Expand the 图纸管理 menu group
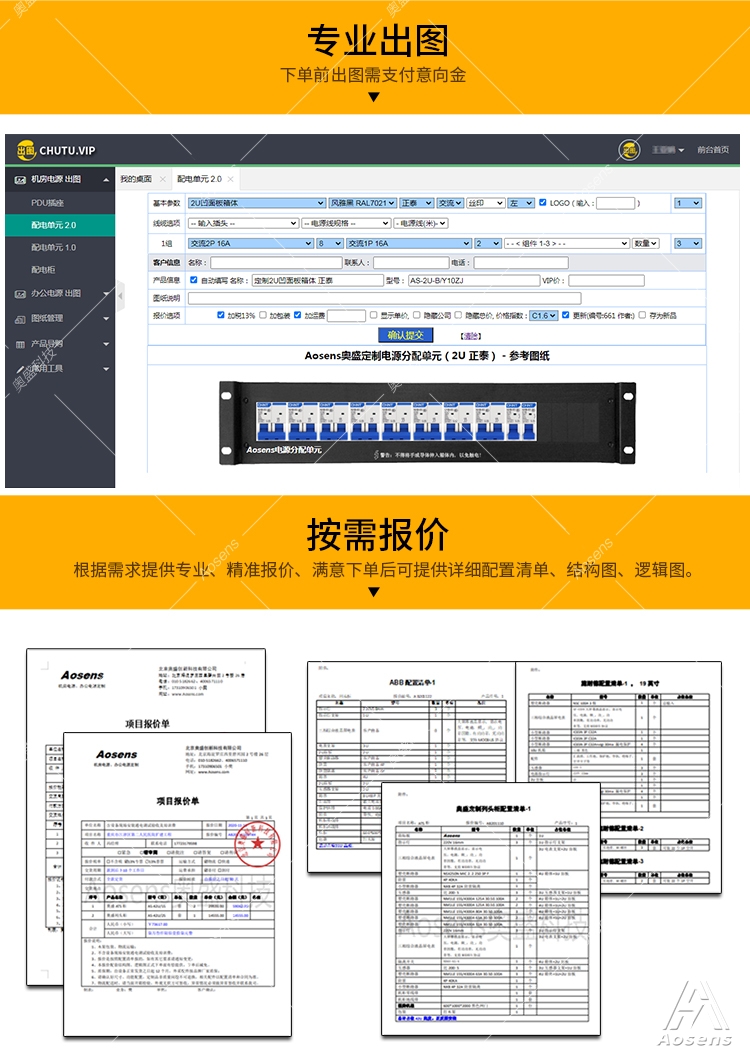 click(x=106, y=319)
